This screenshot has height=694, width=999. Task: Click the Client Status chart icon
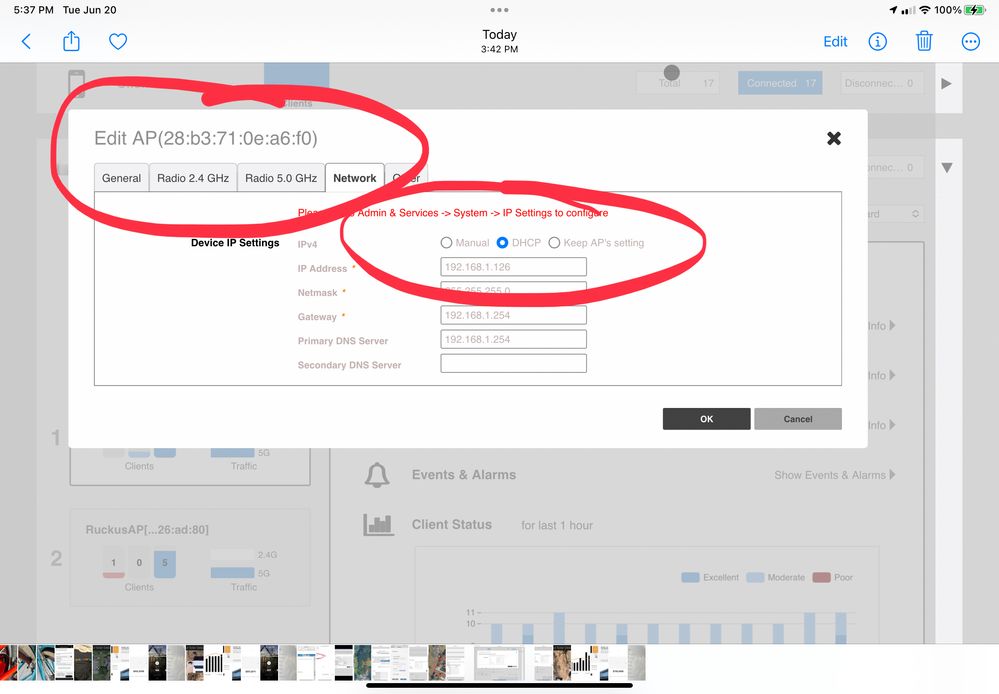click(377, 524)
